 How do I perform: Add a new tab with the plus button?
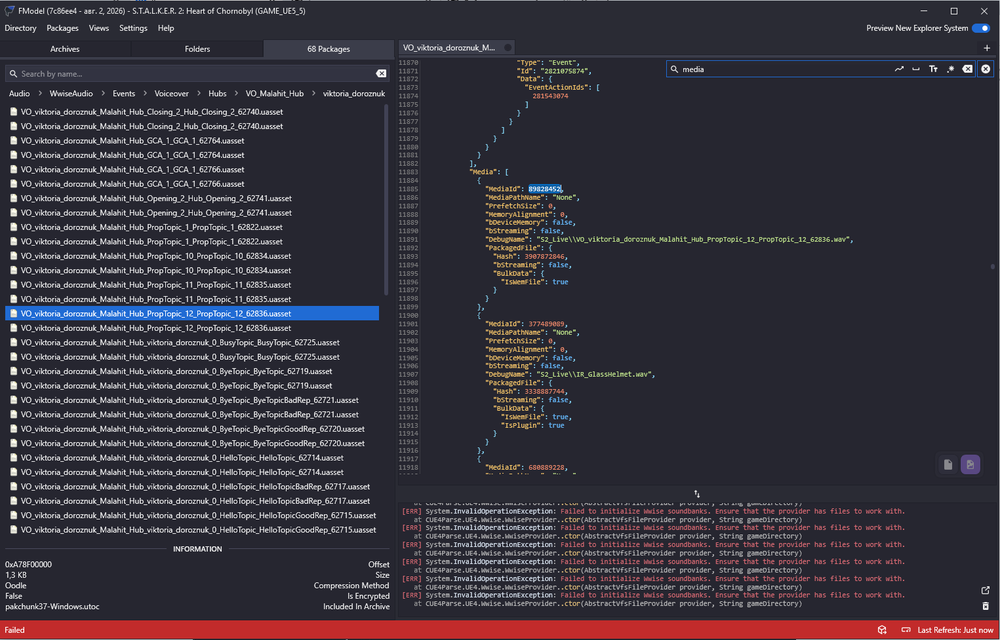tap(987, 48)
